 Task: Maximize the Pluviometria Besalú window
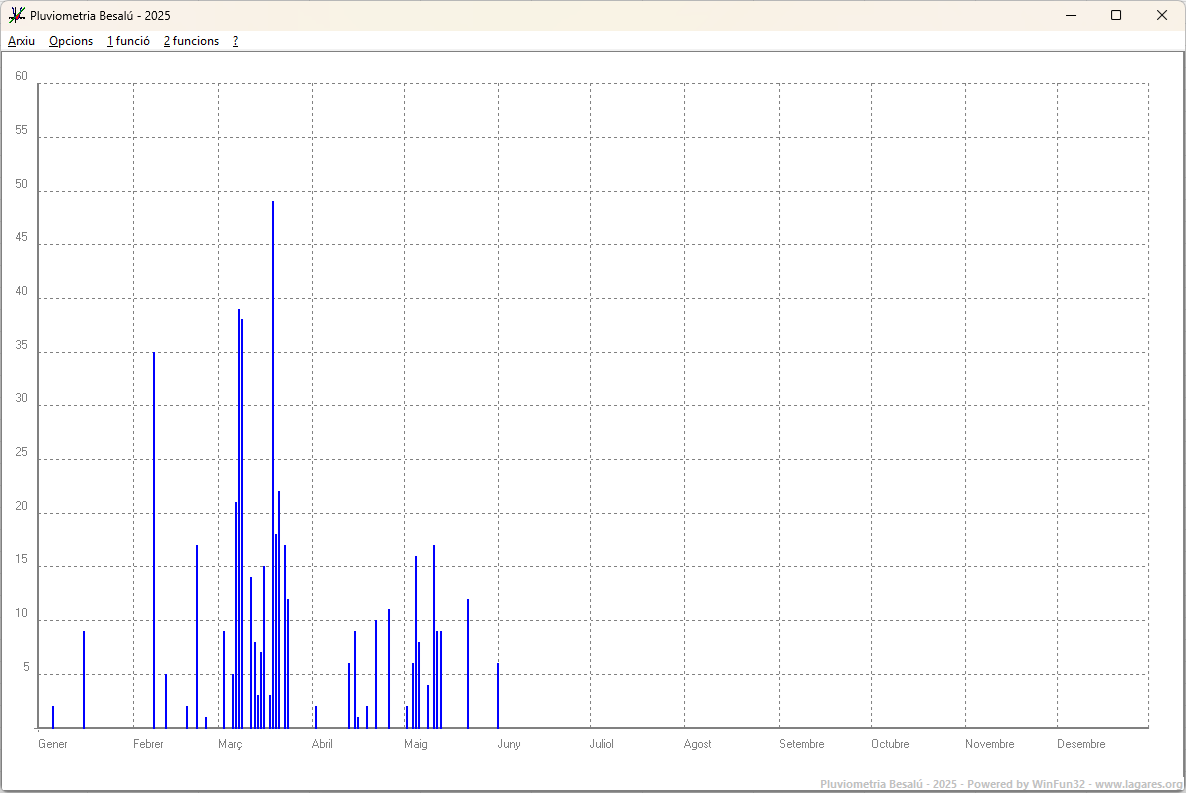point(1116,15)
